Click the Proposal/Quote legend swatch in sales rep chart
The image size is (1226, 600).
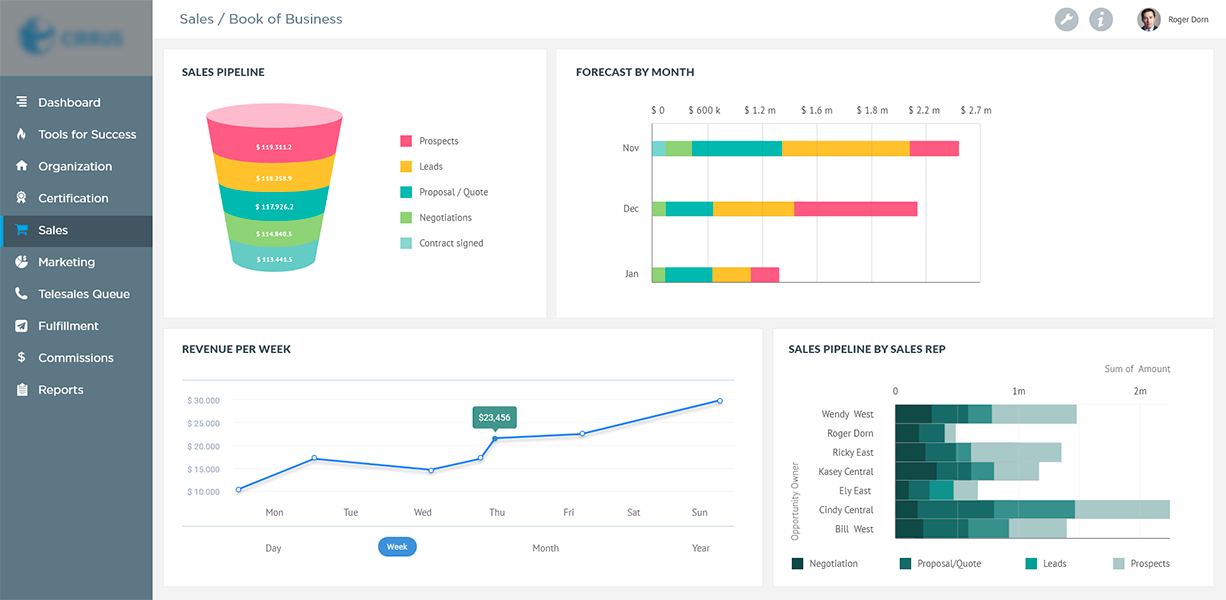click(905, 564)
